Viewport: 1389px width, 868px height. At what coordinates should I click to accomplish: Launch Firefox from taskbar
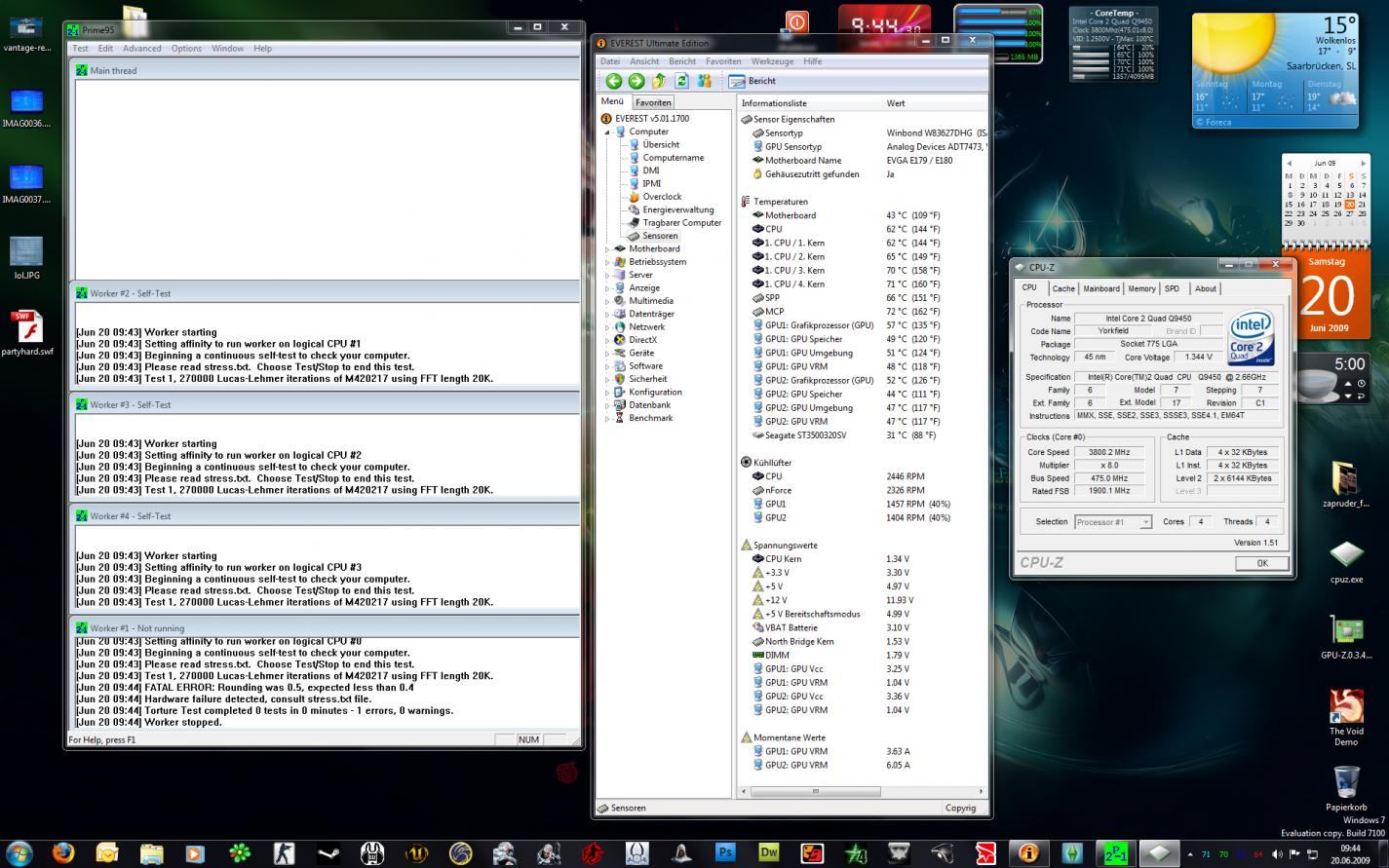click(64, 853)
